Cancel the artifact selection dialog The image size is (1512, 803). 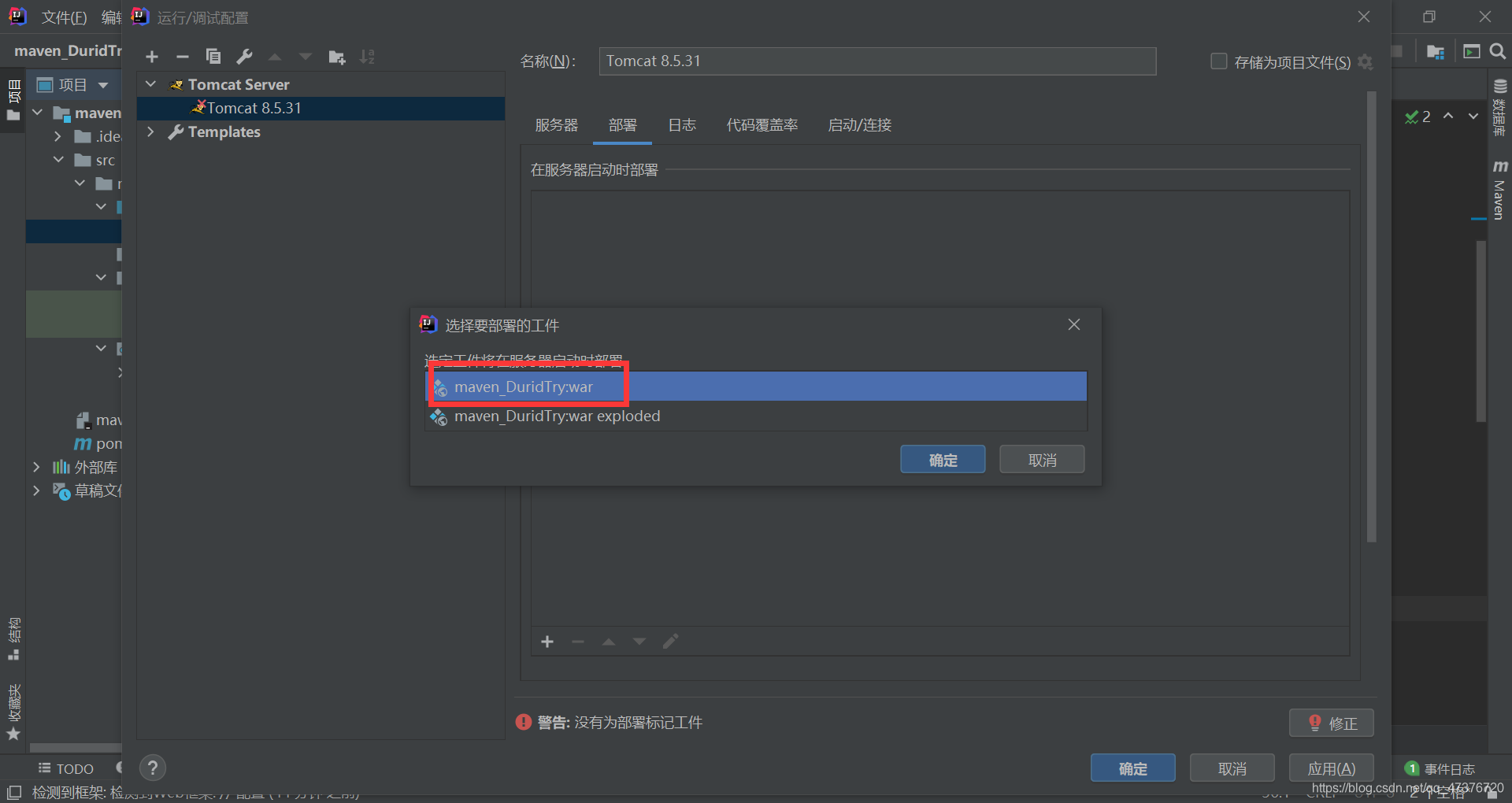[x=1042, y=460]
